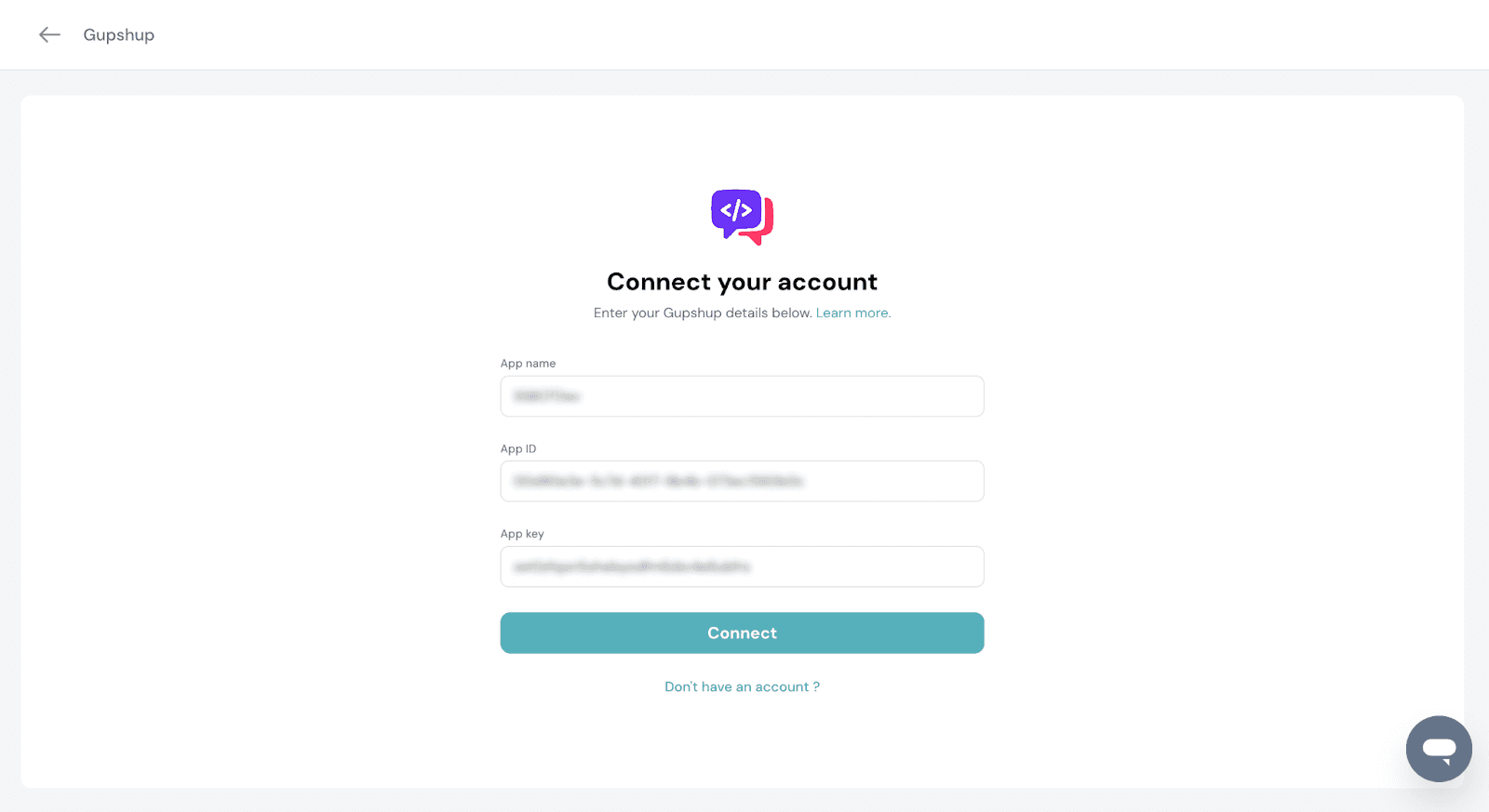Click the "Connect your account" heading
This screenshot has width=1489, height=812.
coord(742,282)
